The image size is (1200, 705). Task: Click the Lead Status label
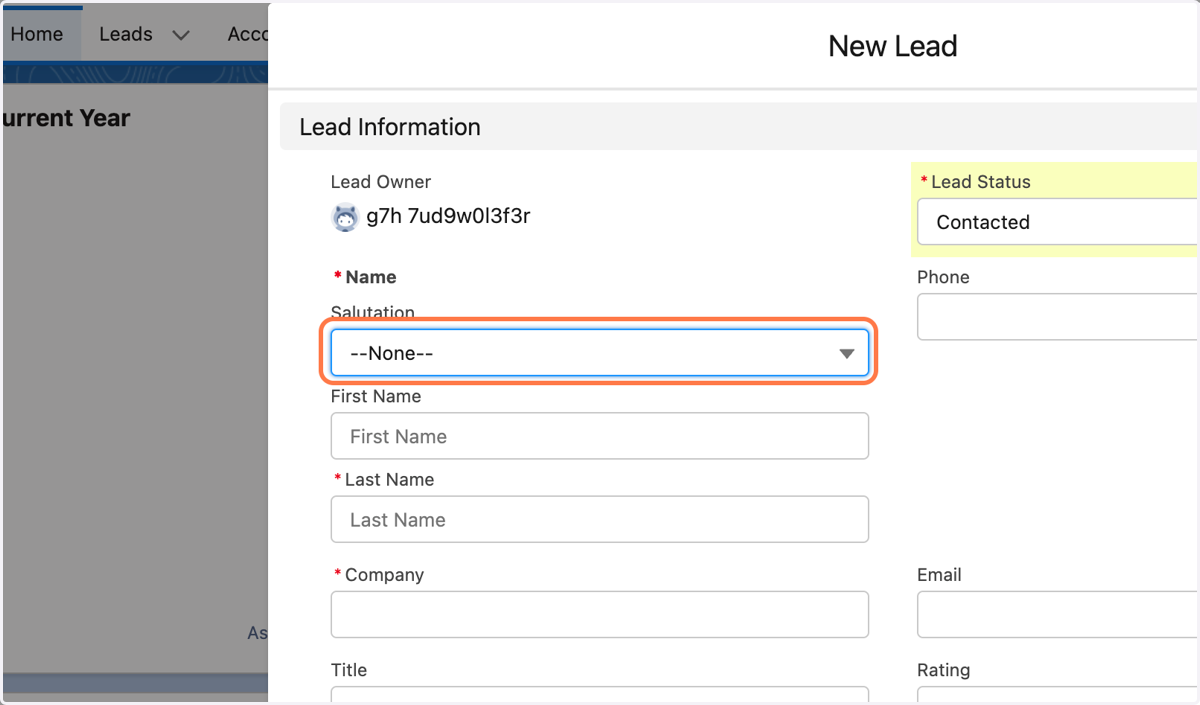(x=980, y=182)
